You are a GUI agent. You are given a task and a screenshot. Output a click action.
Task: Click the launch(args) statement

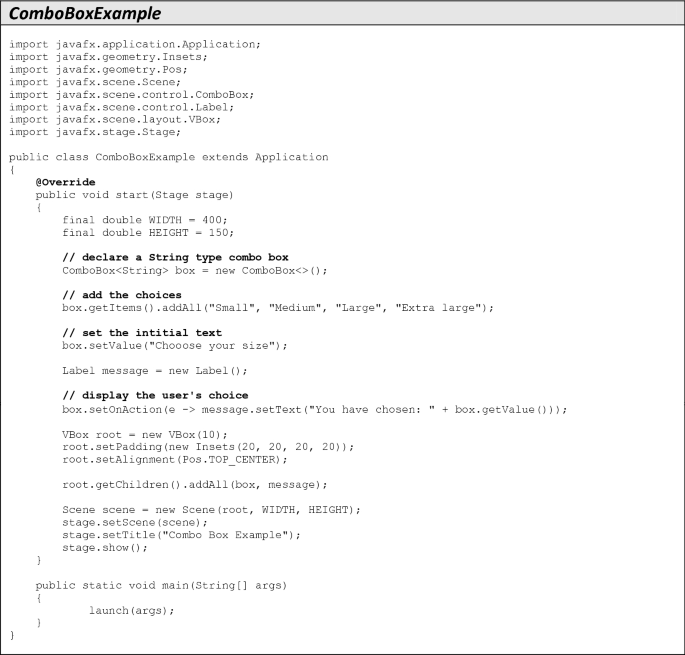point(132,611)
